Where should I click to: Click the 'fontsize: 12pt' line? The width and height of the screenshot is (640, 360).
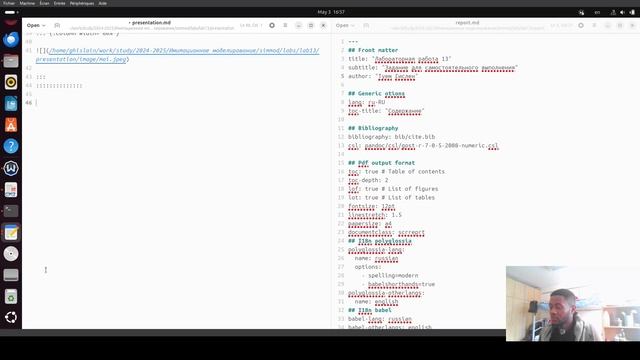[371, 206]
